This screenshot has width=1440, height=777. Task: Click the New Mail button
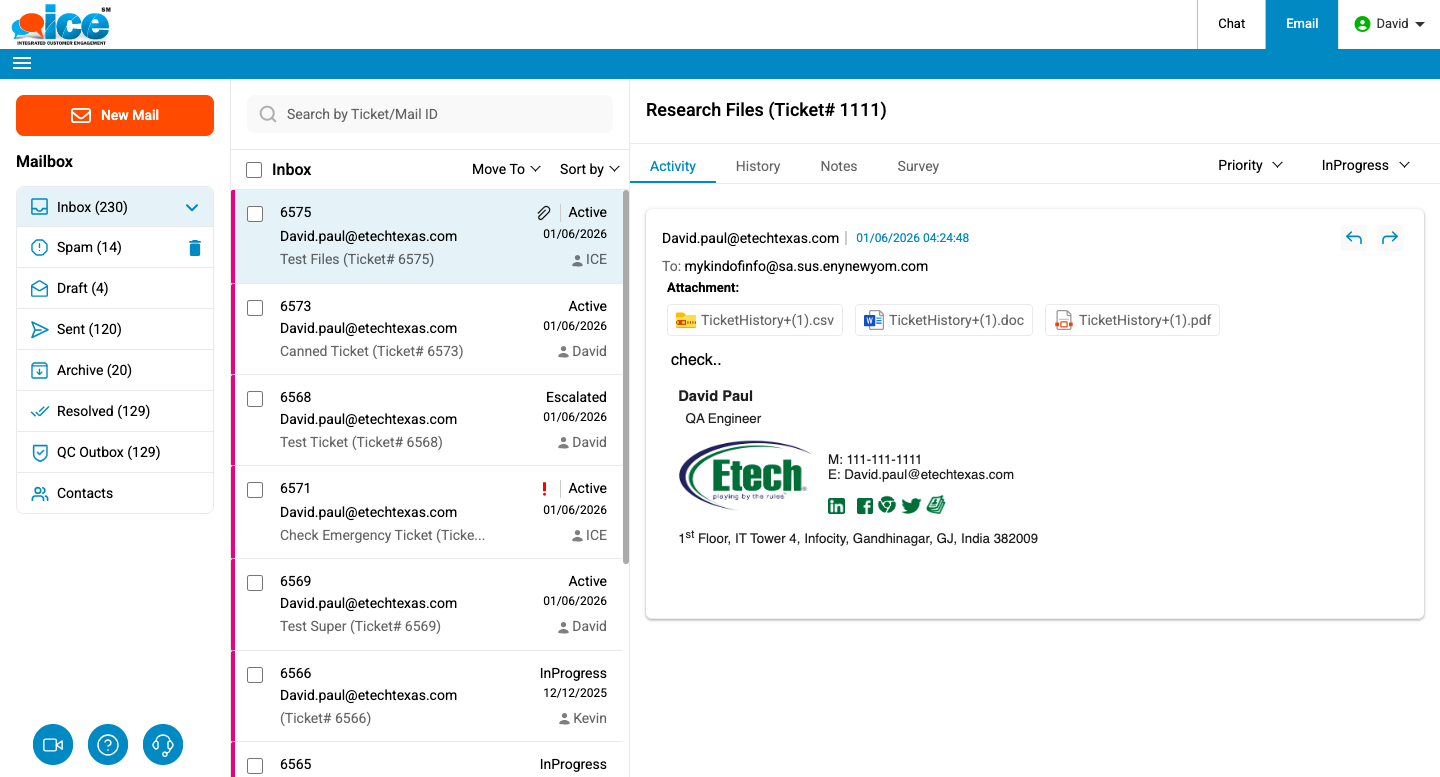[x=115, y=115]
